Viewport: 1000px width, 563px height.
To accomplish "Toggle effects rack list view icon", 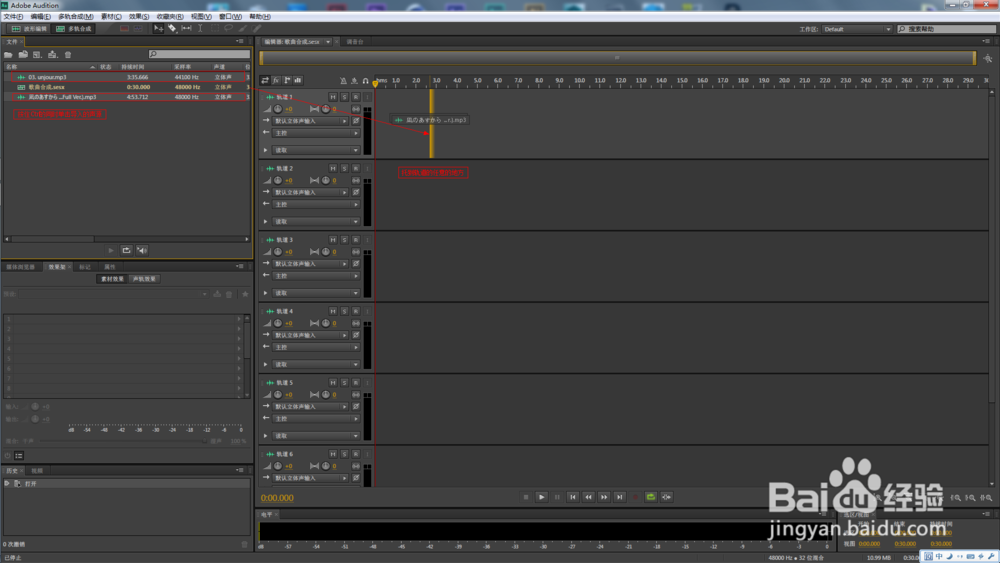I will [x=19, y=456].
